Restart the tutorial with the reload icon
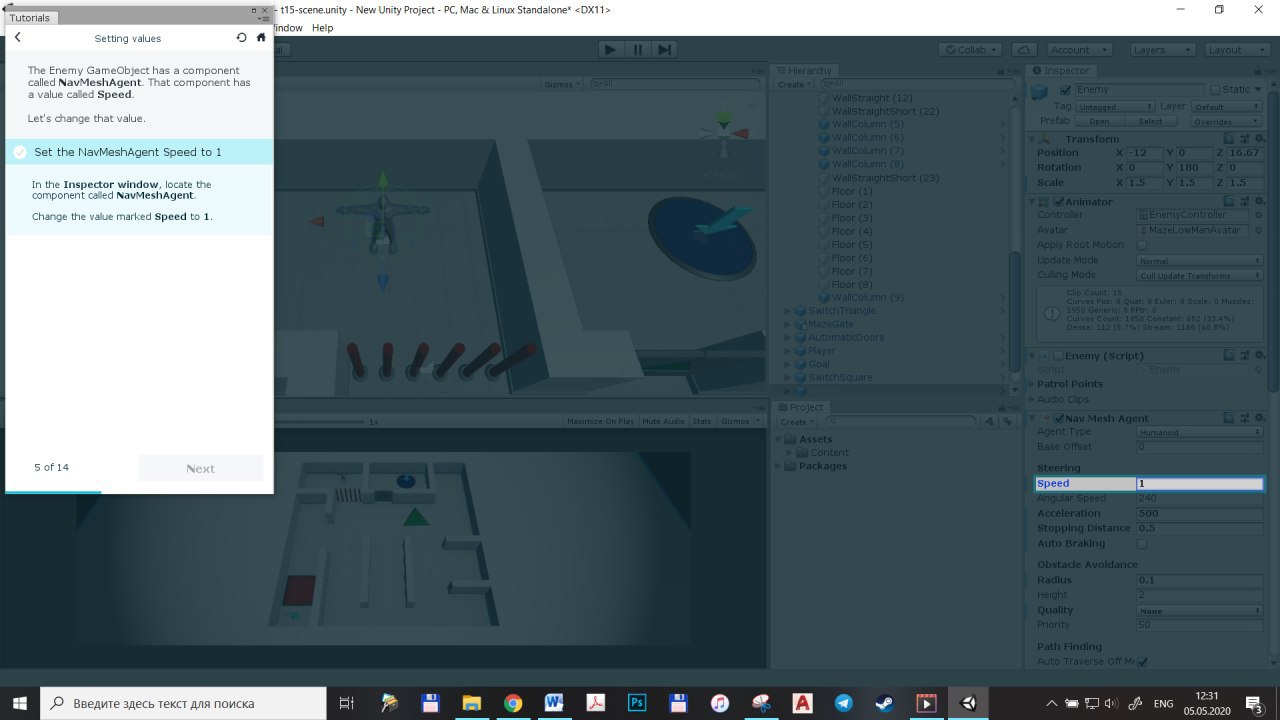 (241, 37)
